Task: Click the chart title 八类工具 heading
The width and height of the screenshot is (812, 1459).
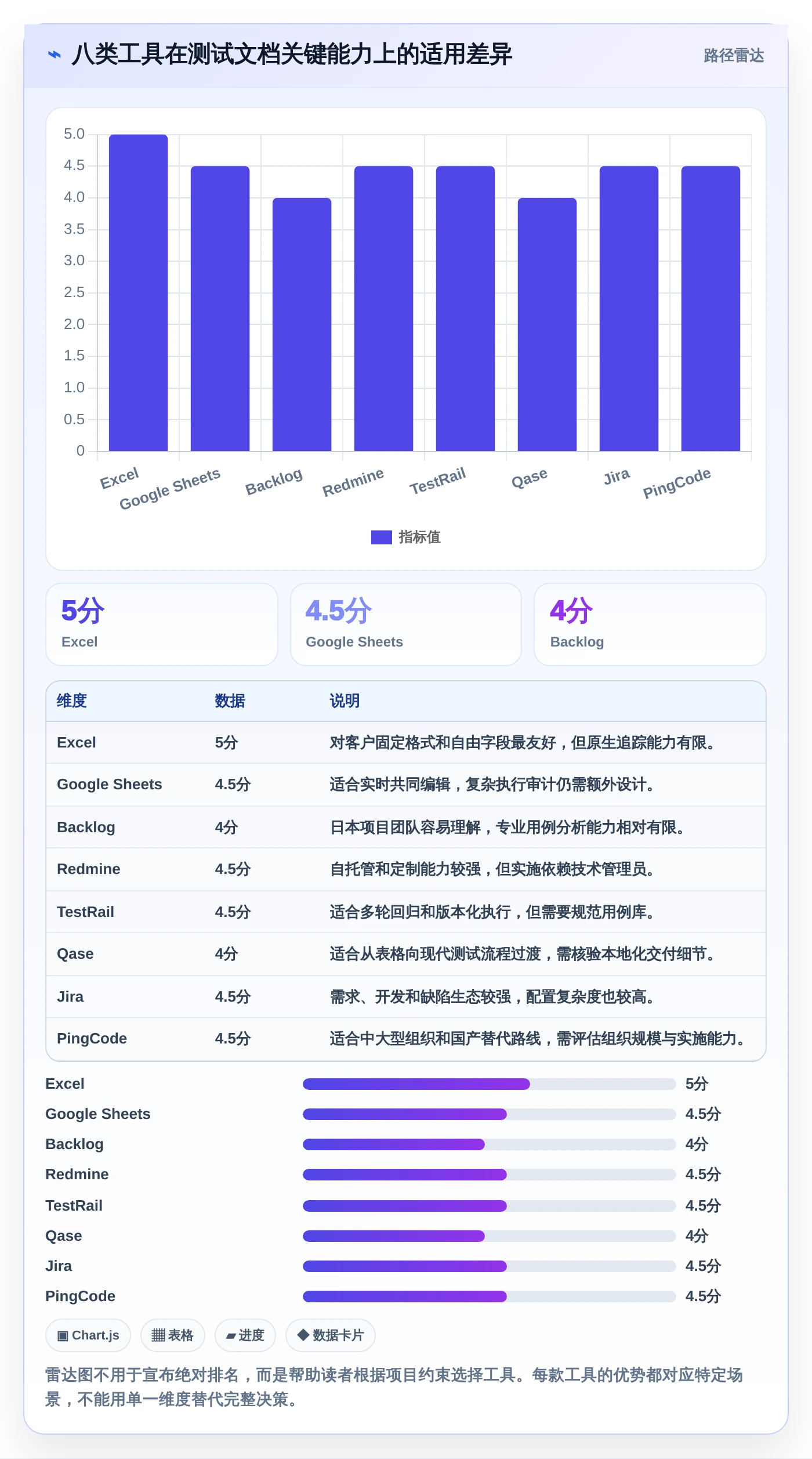Action: [292, 55]
